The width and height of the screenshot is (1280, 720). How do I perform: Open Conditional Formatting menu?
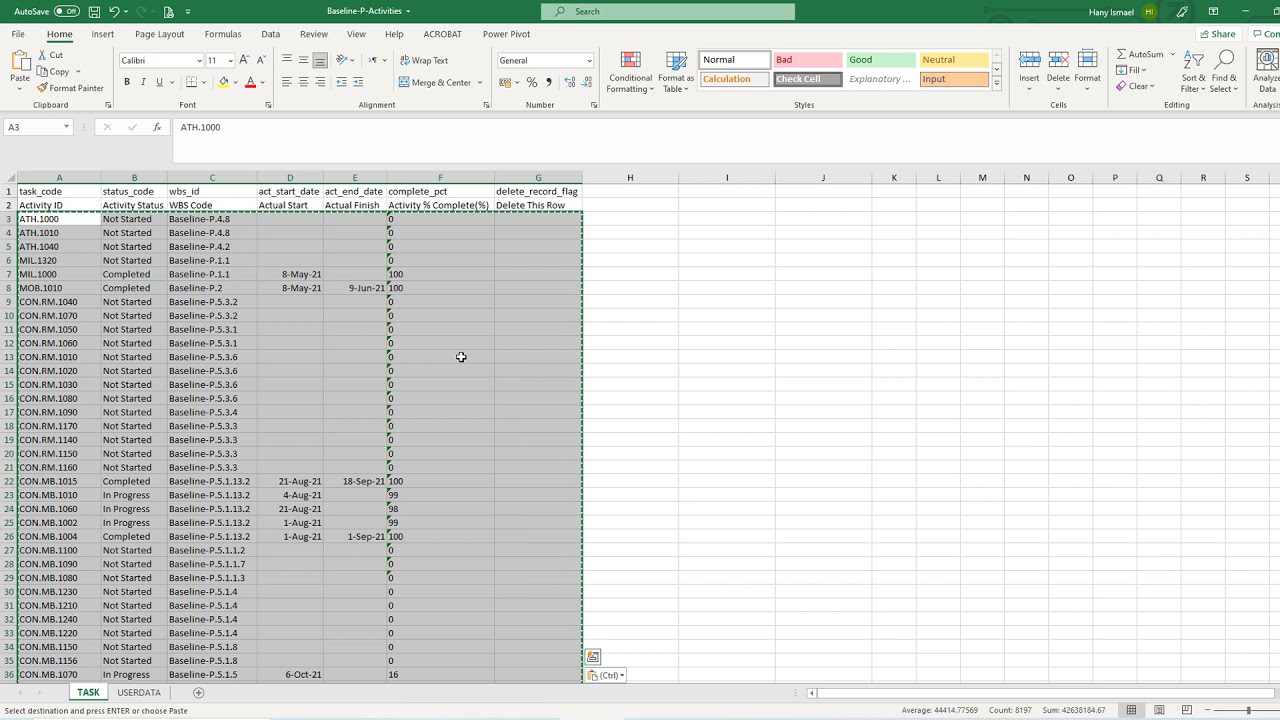pyautogui.click(x=630, y=72)
